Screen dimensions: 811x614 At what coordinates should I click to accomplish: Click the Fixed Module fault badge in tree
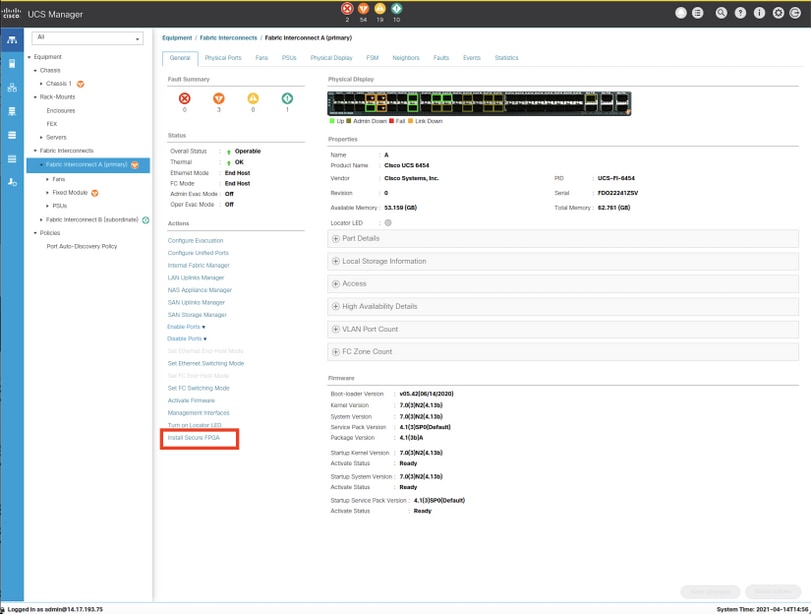(95, 193)
